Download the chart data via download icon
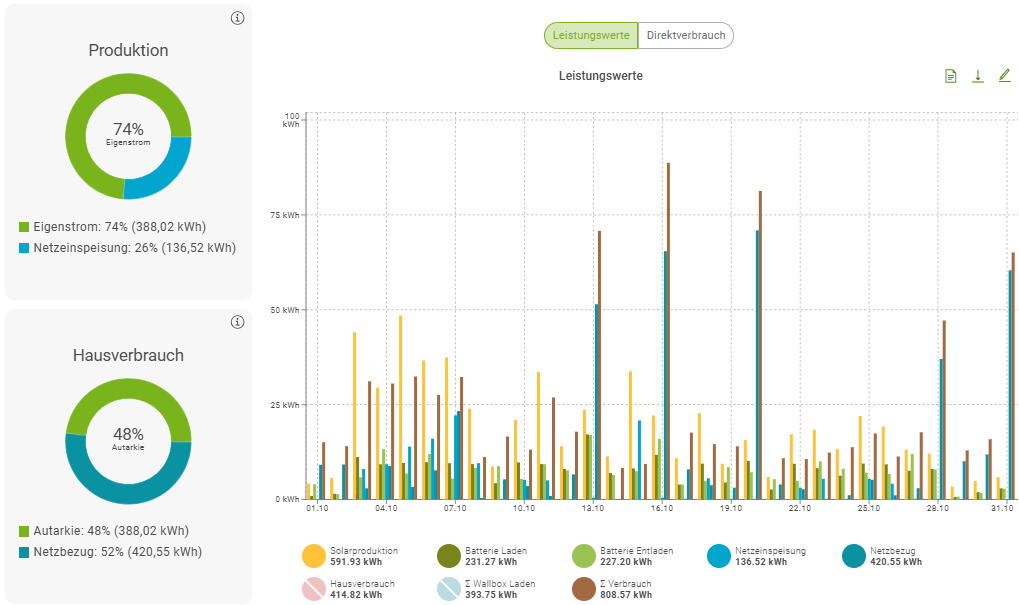The image size is (1019, 605). [x=978, y=76]
